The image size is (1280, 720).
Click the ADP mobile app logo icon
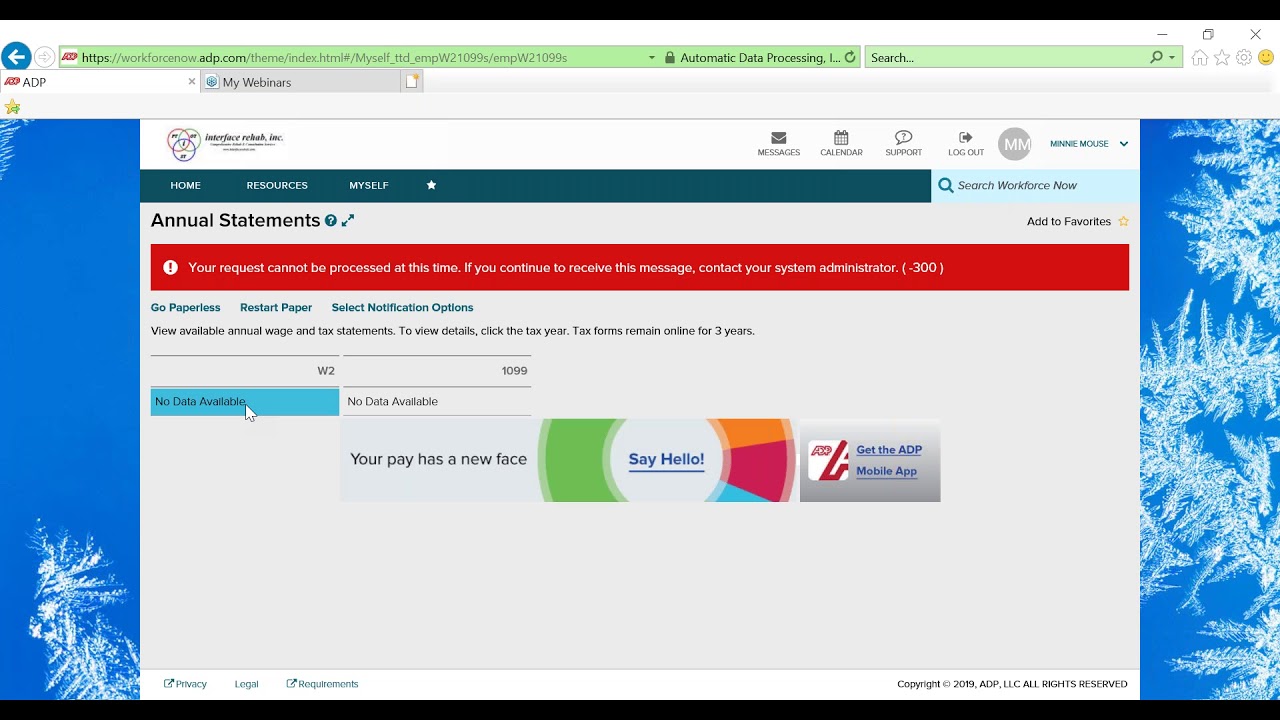(x=828, y=460)
